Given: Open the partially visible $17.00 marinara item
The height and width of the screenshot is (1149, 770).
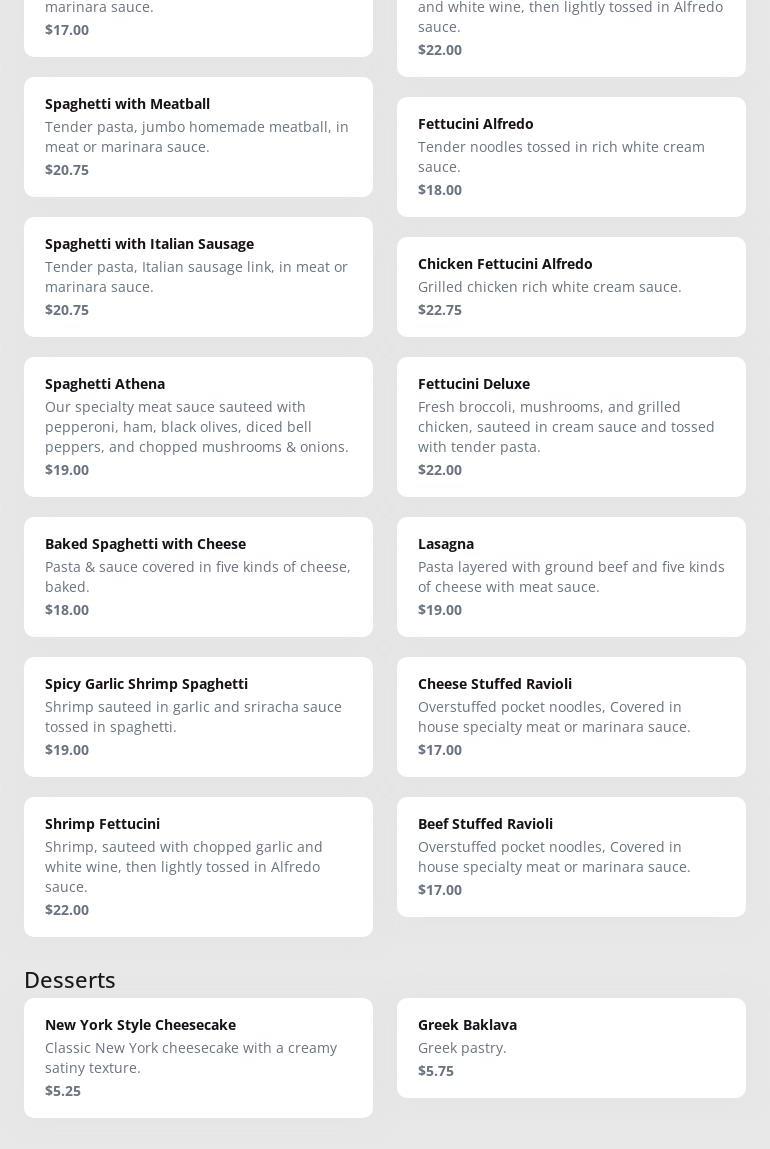Looking at the screenshot, I should tap(198, 28).
